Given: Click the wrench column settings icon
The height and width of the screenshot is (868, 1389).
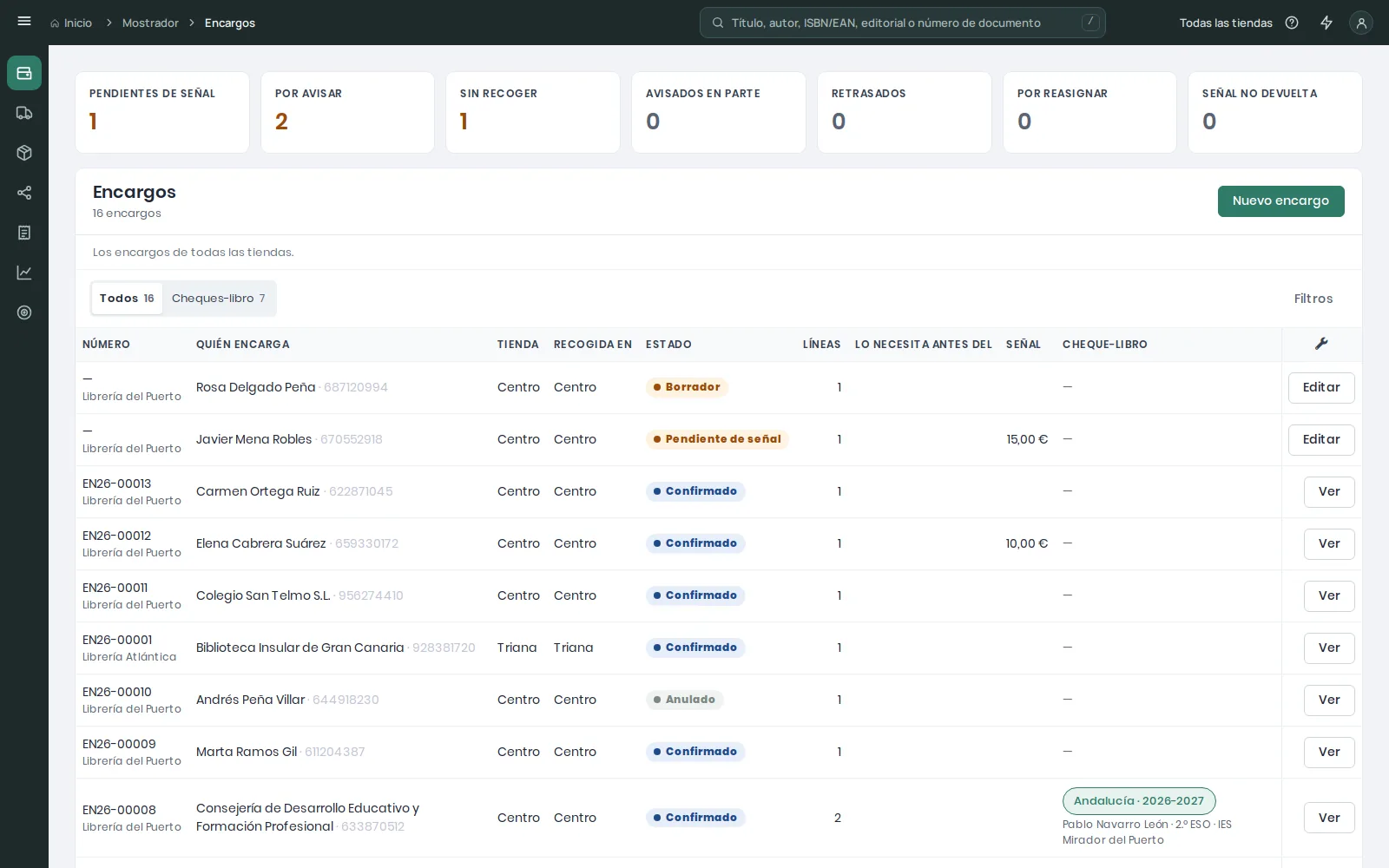Looking at the screenshot, I should tap(1321, 344).
